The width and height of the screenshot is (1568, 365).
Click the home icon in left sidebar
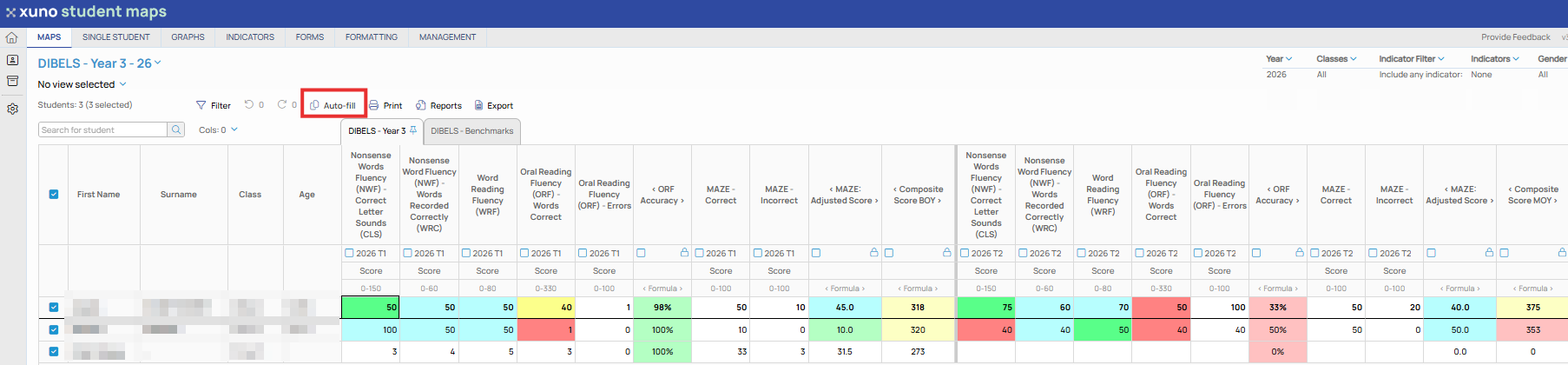click(12, 37)
